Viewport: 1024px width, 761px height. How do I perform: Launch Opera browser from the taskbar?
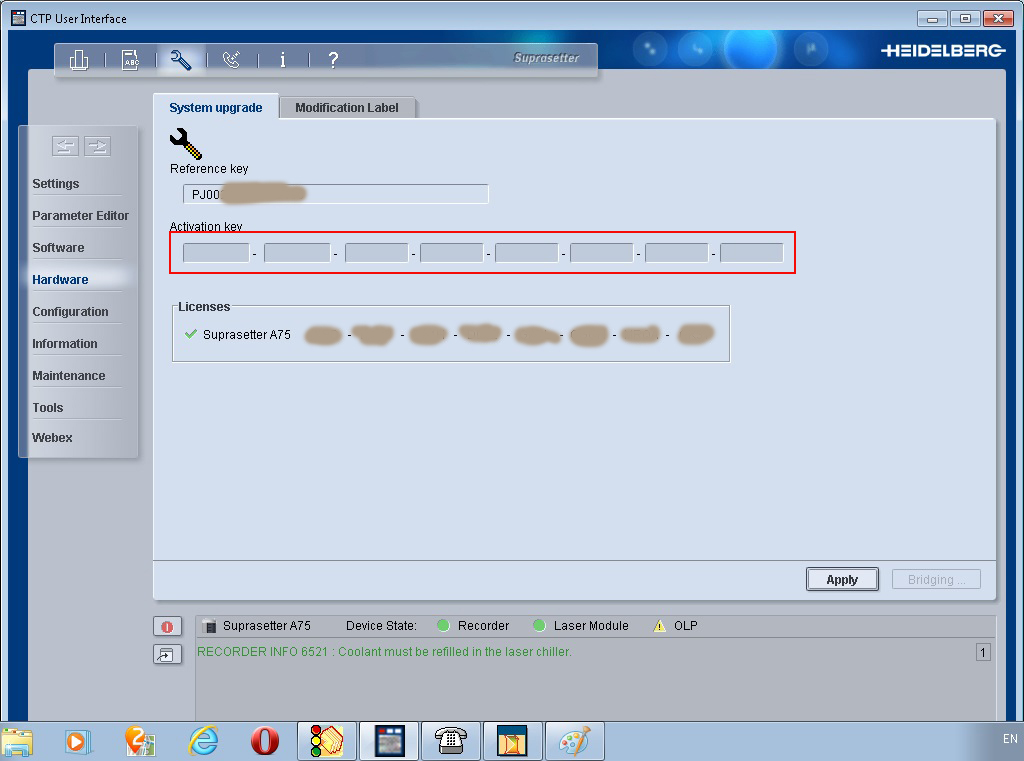[x=264, y=742]
